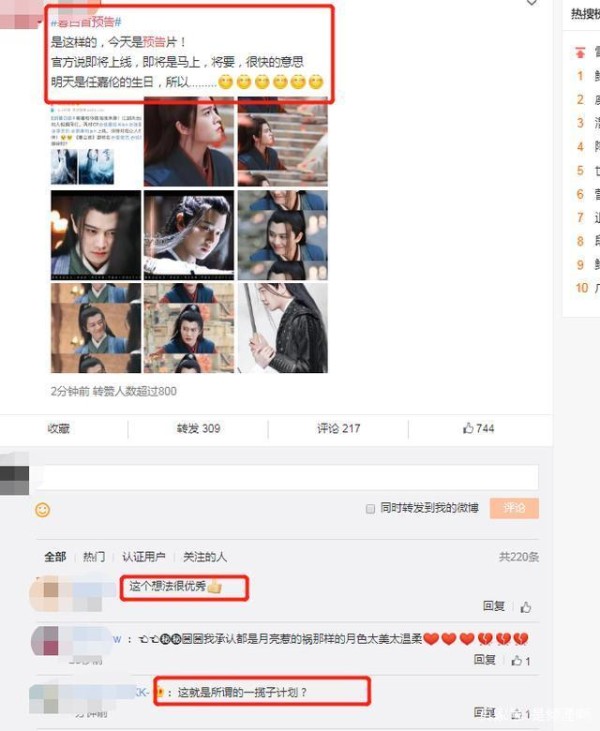Open the thumbnail of man holding an umbrella
Viewport: 600px width, 731px height.
283,328
